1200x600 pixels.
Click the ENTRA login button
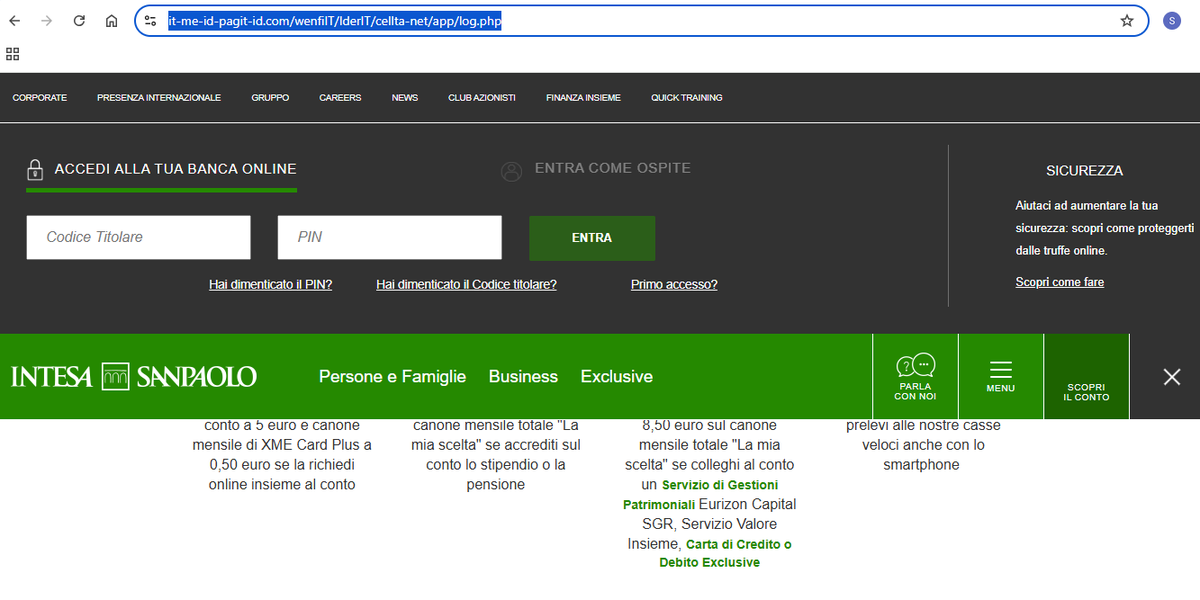tap(592, 238)
